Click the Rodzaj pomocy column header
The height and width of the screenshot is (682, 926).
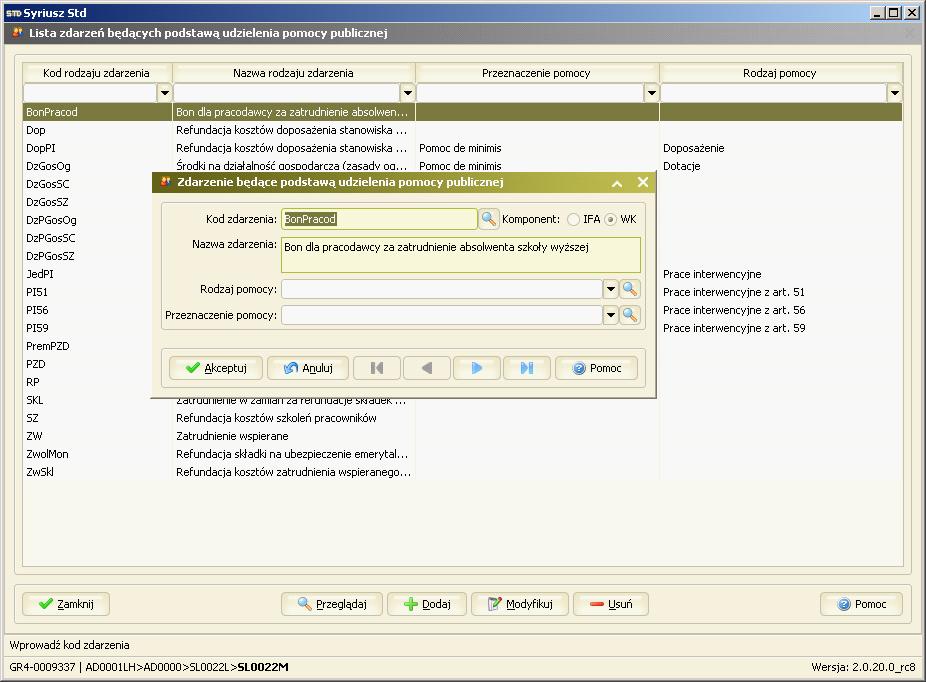click(x=780, y=73)
